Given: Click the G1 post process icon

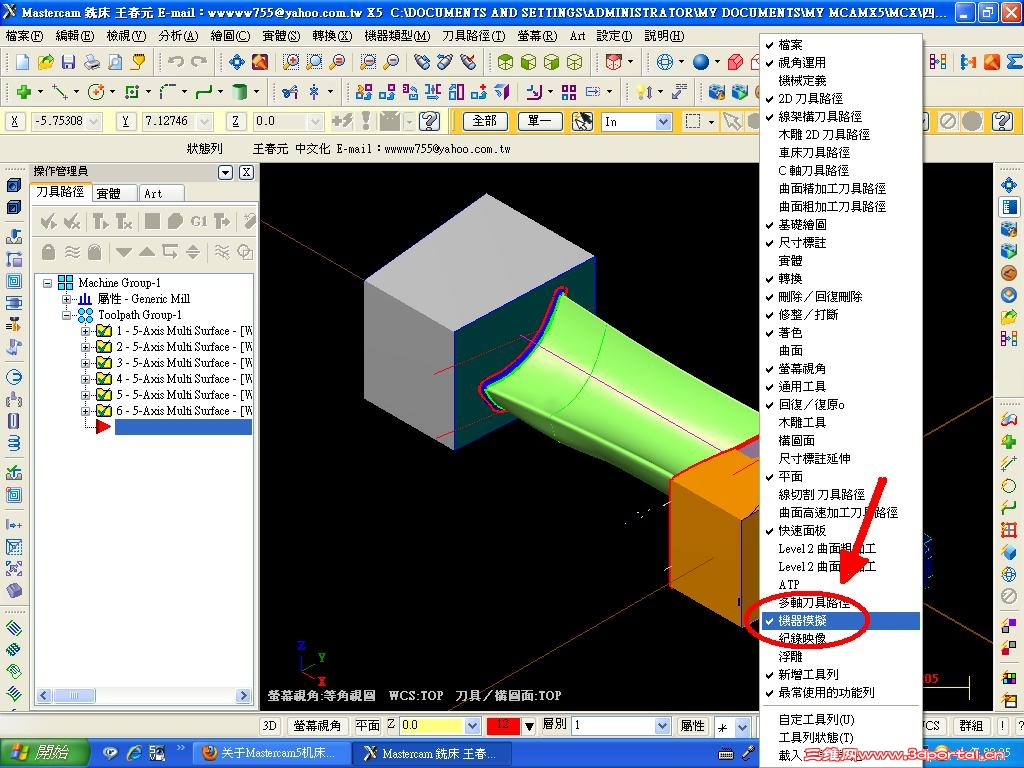Looking at the screenshot, I should tap(199, 222).
